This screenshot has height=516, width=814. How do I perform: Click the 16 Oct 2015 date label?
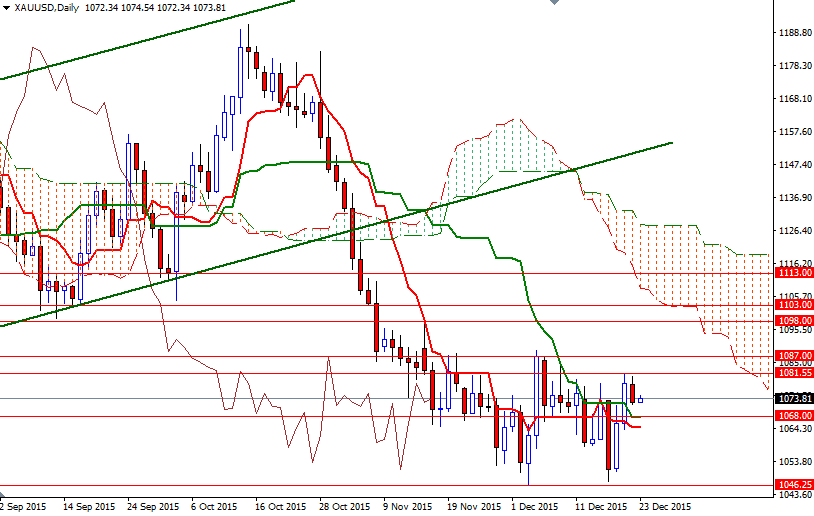point(278,506)
